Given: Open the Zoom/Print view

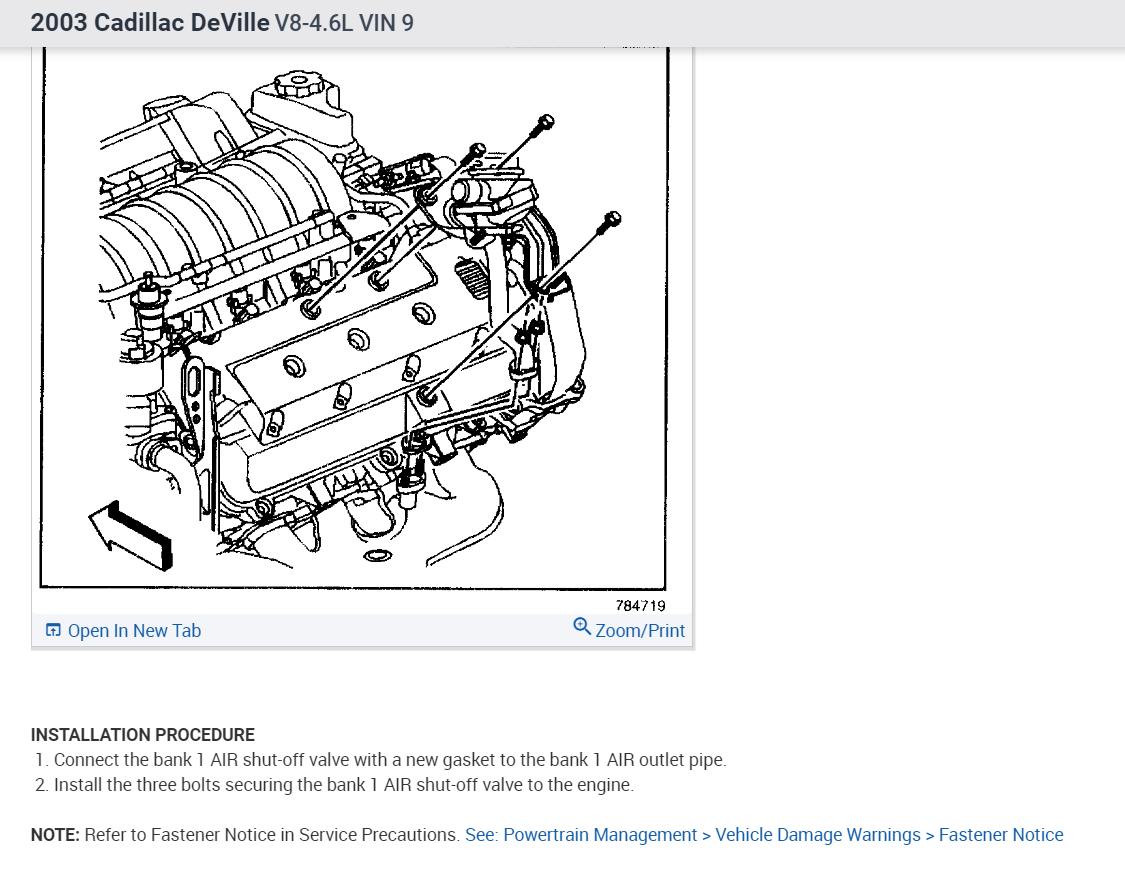Looking at the screenshot, I should coord(639,630).
